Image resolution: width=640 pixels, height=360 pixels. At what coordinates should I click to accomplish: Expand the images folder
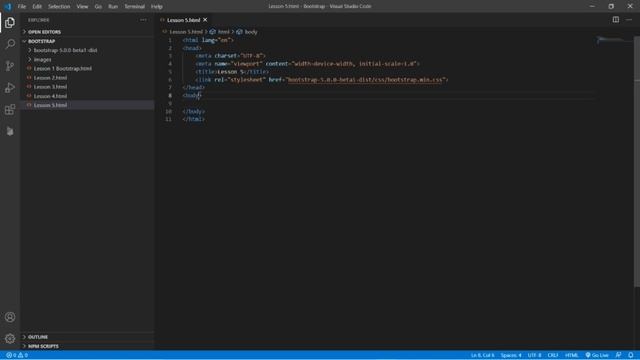coord(88,60)
